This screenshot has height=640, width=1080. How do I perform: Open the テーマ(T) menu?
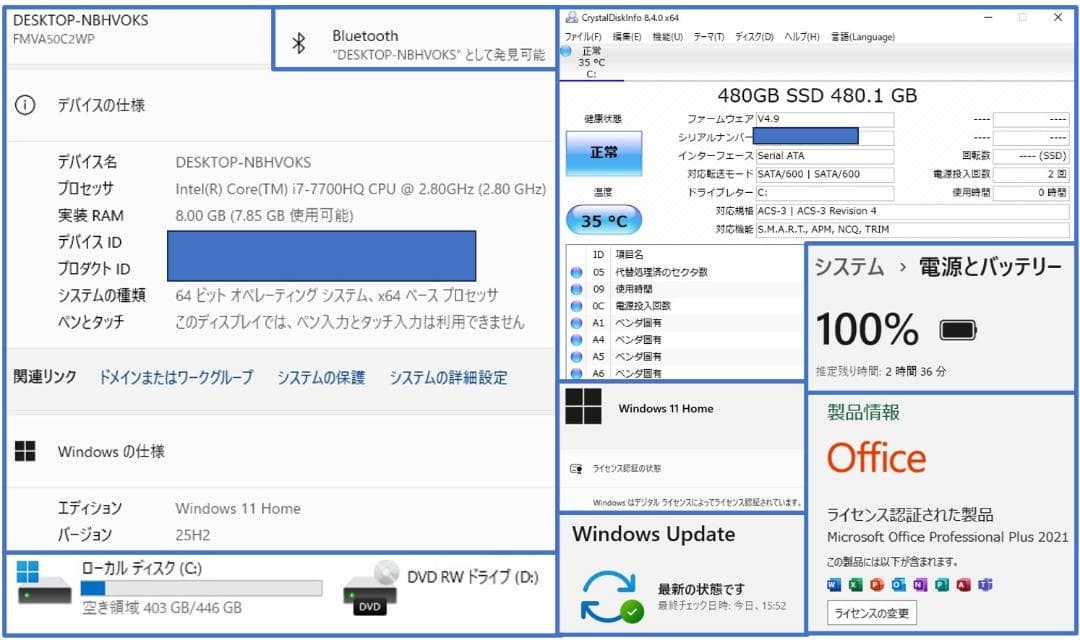click(710, 36)
